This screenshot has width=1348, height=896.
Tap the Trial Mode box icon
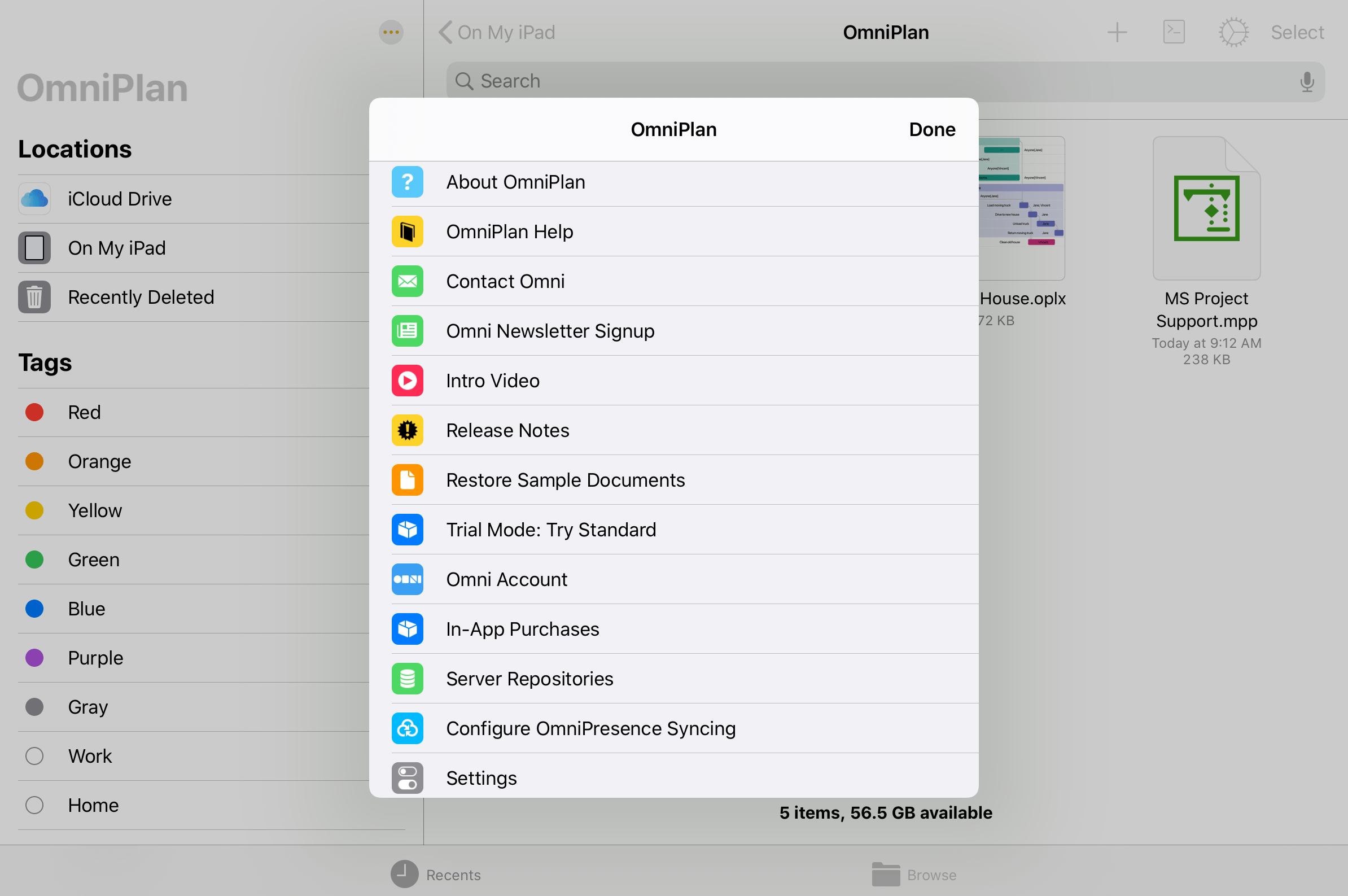point(407,530)
